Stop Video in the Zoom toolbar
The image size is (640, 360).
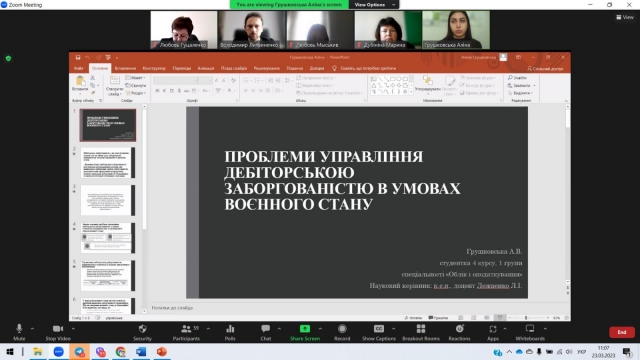58,332
